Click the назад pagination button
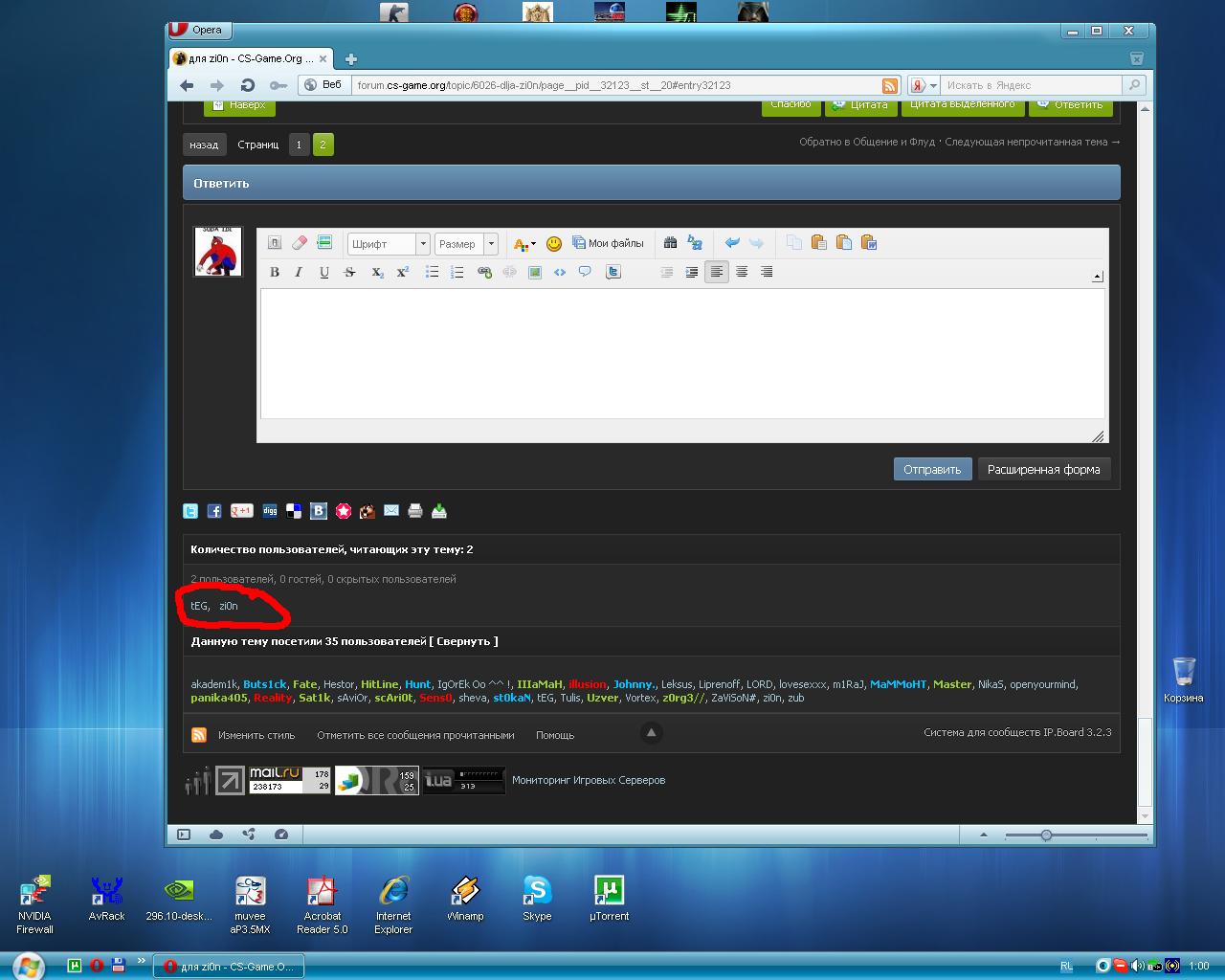Screen dimensions: 1225x980 point(204,145)
